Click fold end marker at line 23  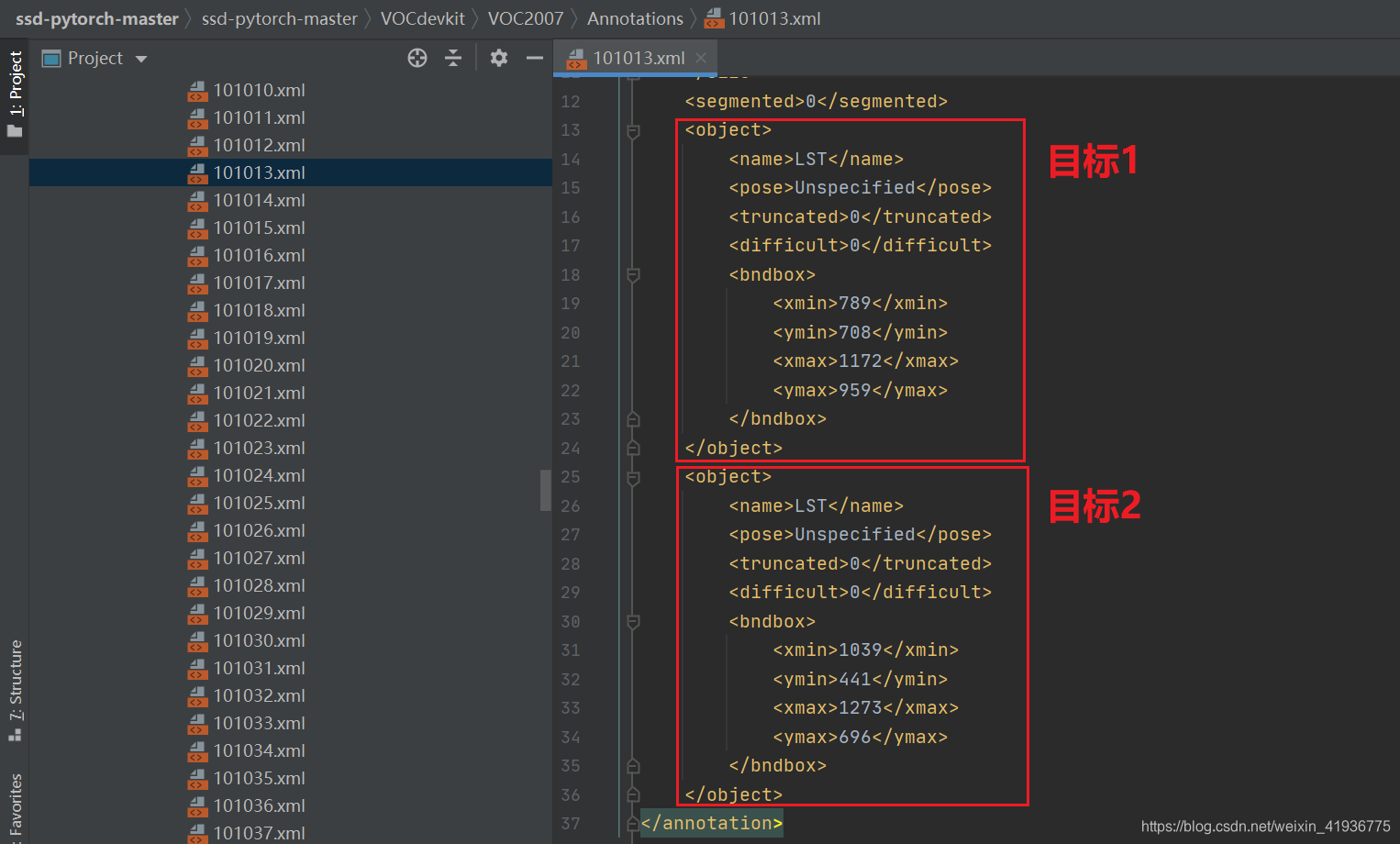tap(633, 419)
